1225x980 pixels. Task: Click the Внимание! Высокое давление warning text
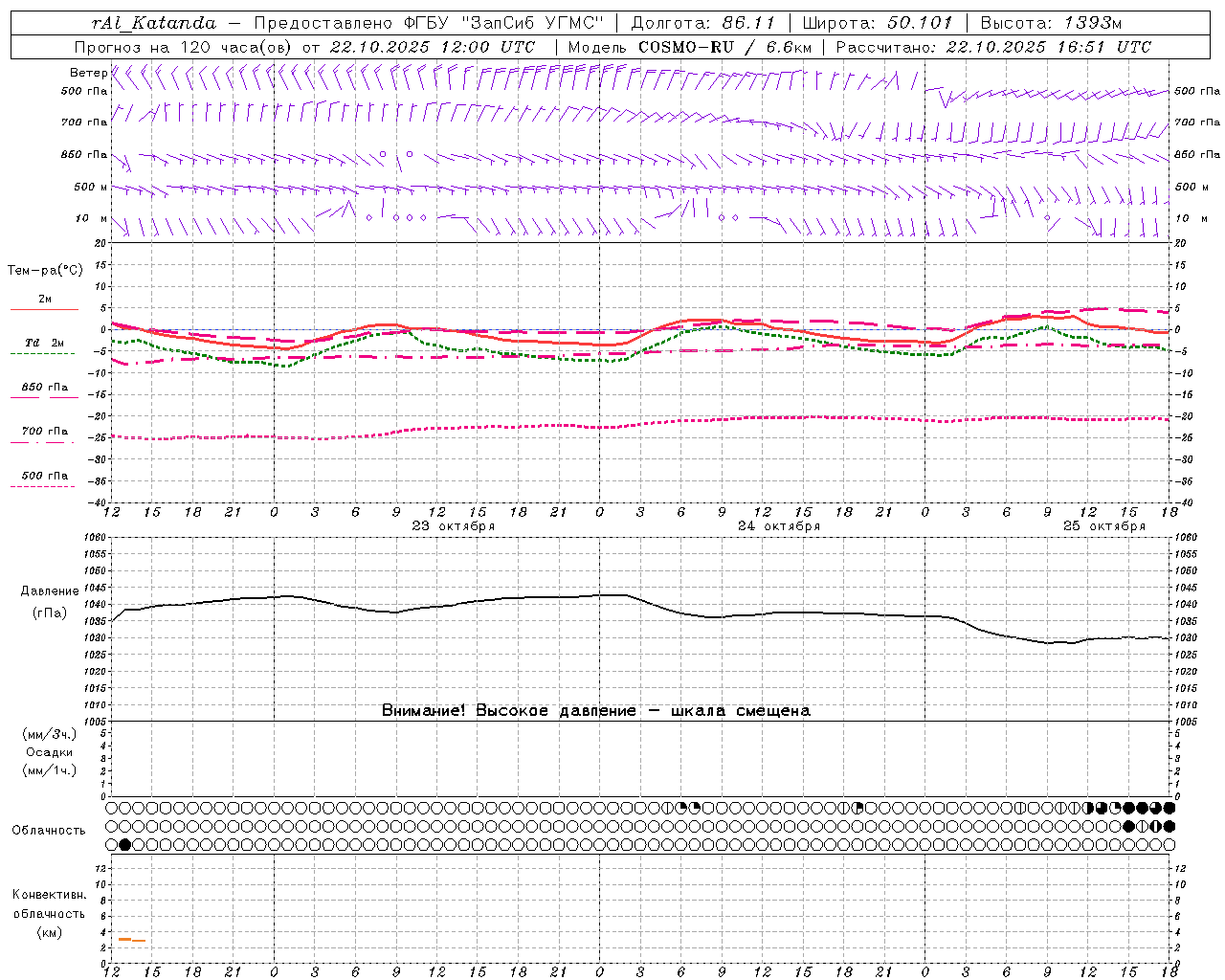596,711
